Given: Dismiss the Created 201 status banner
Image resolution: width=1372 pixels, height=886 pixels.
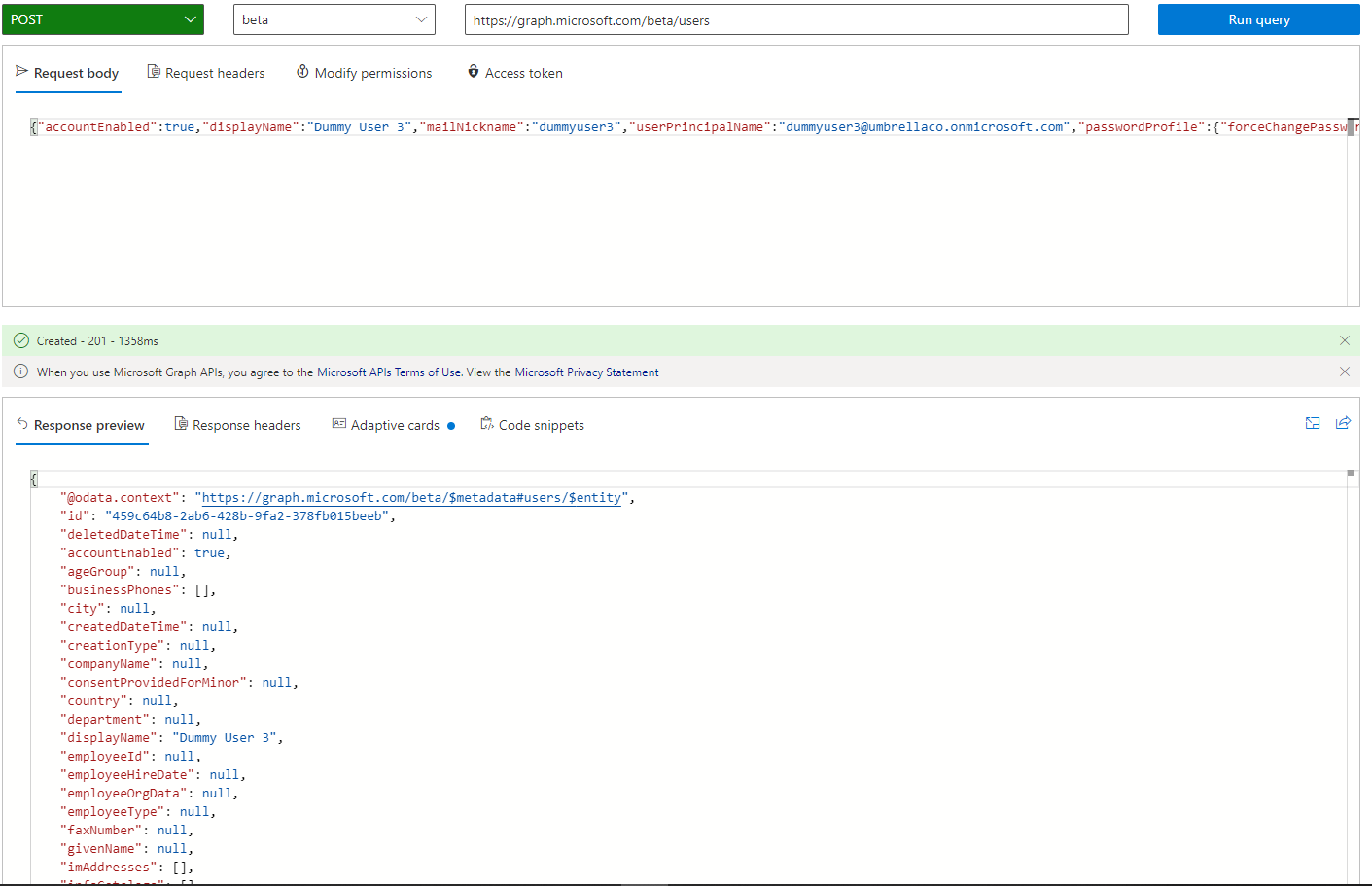Looking at the screenshot, I should click(1344, 340).
